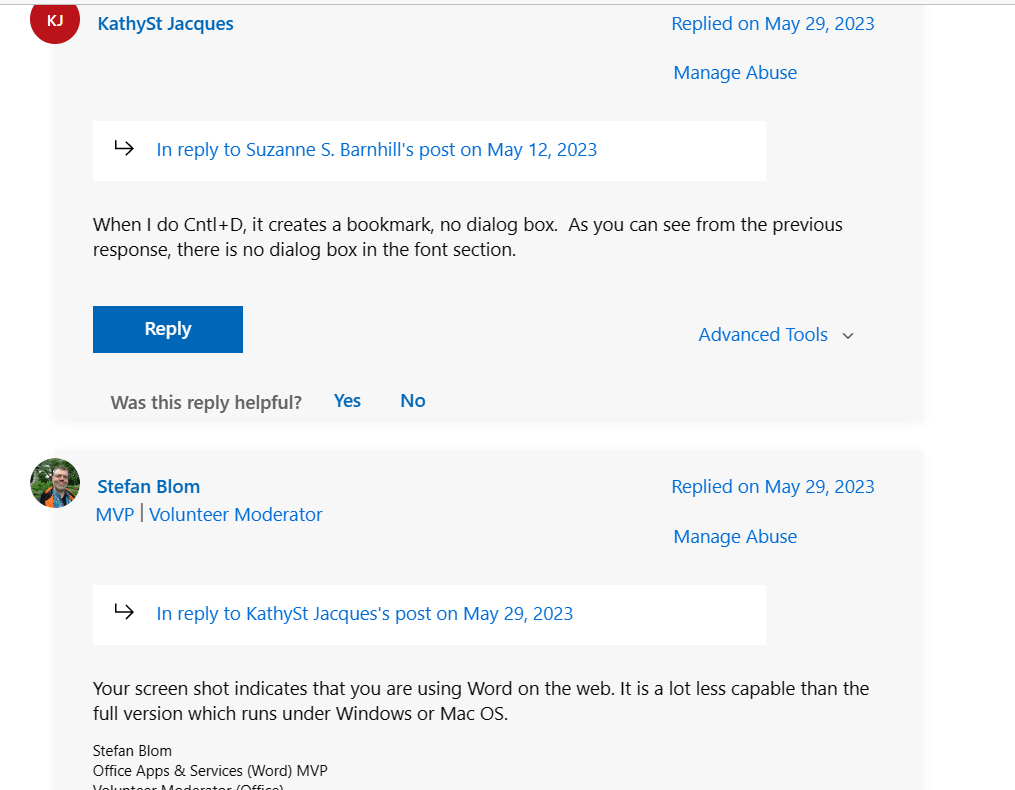The height and width of the screenshot is (790, 1015).
Task: Mark KathySt's reply as helpful with Yes
Action: pyautogui.click(x=347, y=400)
